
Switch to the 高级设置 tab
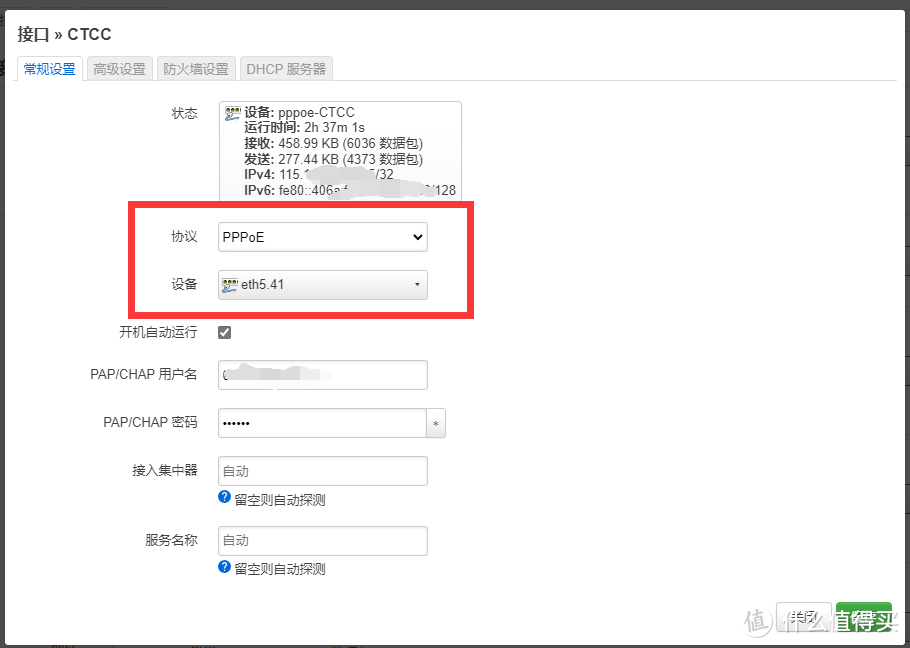(119, 68)
